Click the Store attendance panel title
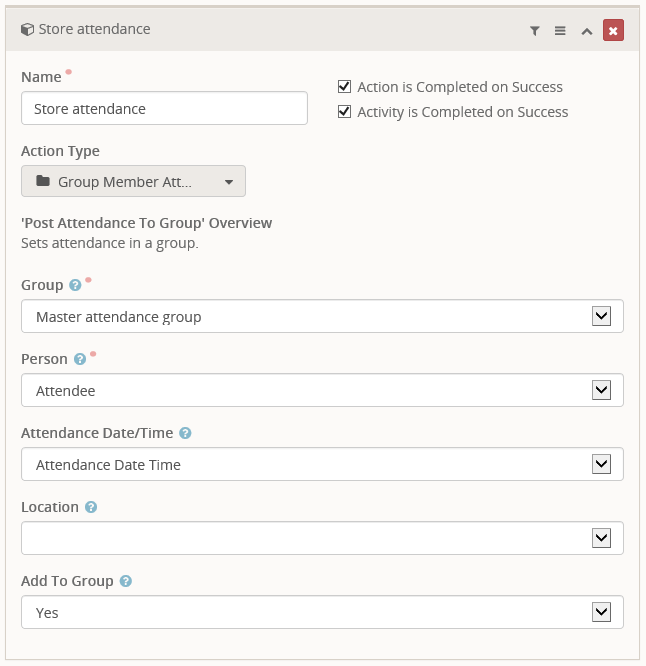Image resolution: width=646 pixels, height=666 pixels. coord(94,30)
